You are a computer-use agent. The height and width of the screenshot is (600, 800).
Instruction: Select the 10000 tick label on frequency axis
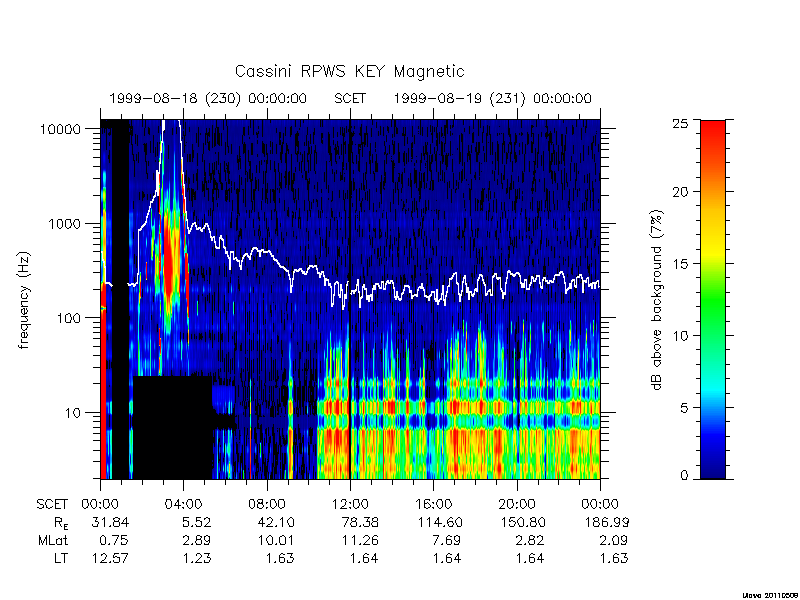click(x=60, y=129)
